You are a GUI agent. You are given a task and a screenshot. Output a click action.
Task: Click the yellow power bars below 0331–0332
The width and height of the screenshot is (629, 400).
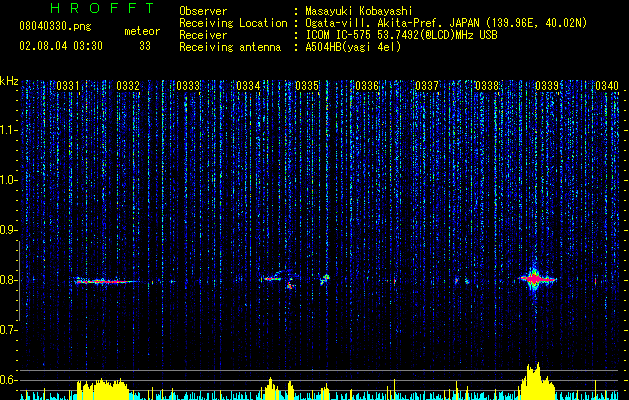pos(103,388)
